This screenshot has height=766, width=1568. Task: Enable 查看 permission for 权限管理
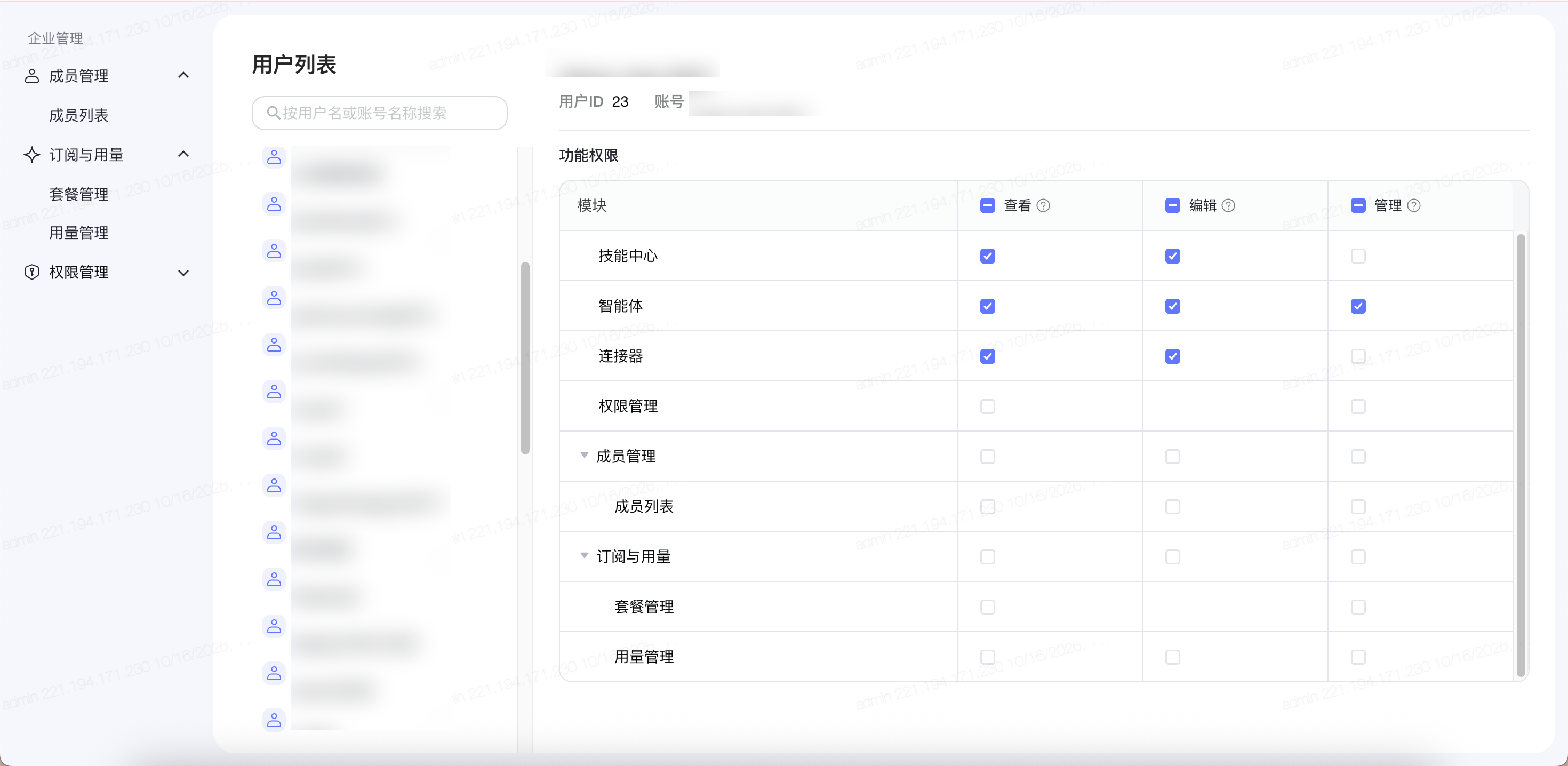[987, 406]
